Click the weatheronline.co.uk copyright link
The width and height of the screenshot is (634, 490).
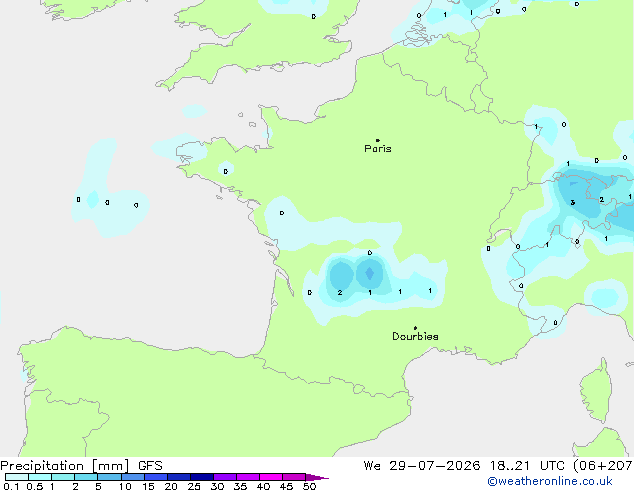[x=550, y=481]
